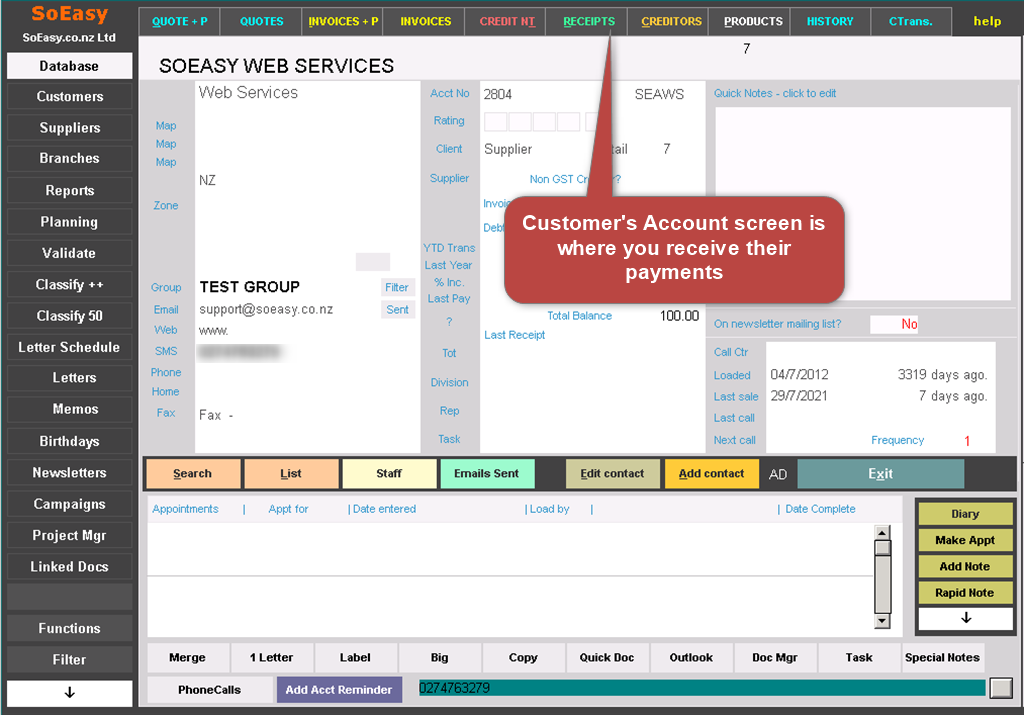Expand the down arrow under Rapid Note

[x=965, y=618]
